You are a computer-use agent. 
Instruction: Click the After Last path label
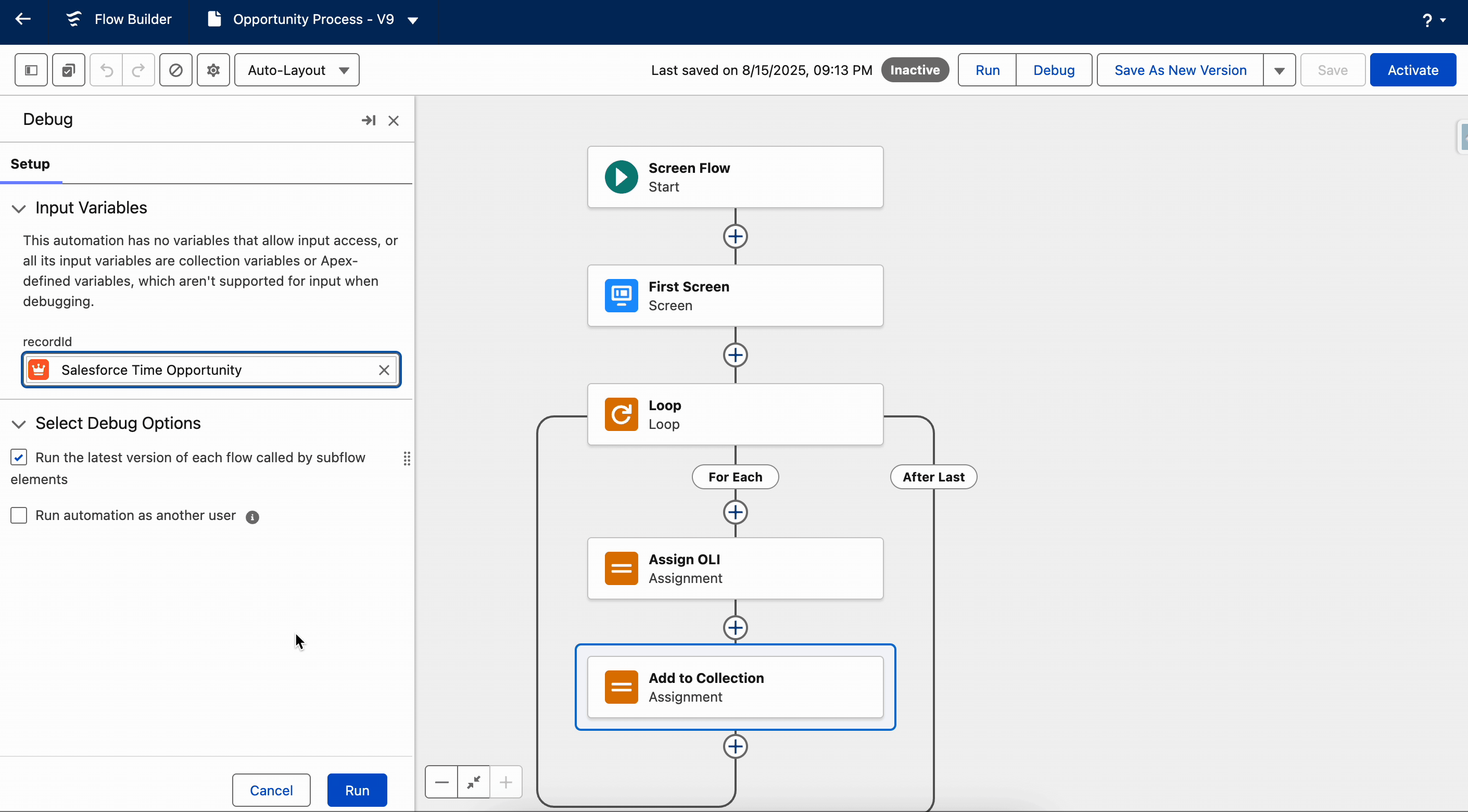pos(933,477)
